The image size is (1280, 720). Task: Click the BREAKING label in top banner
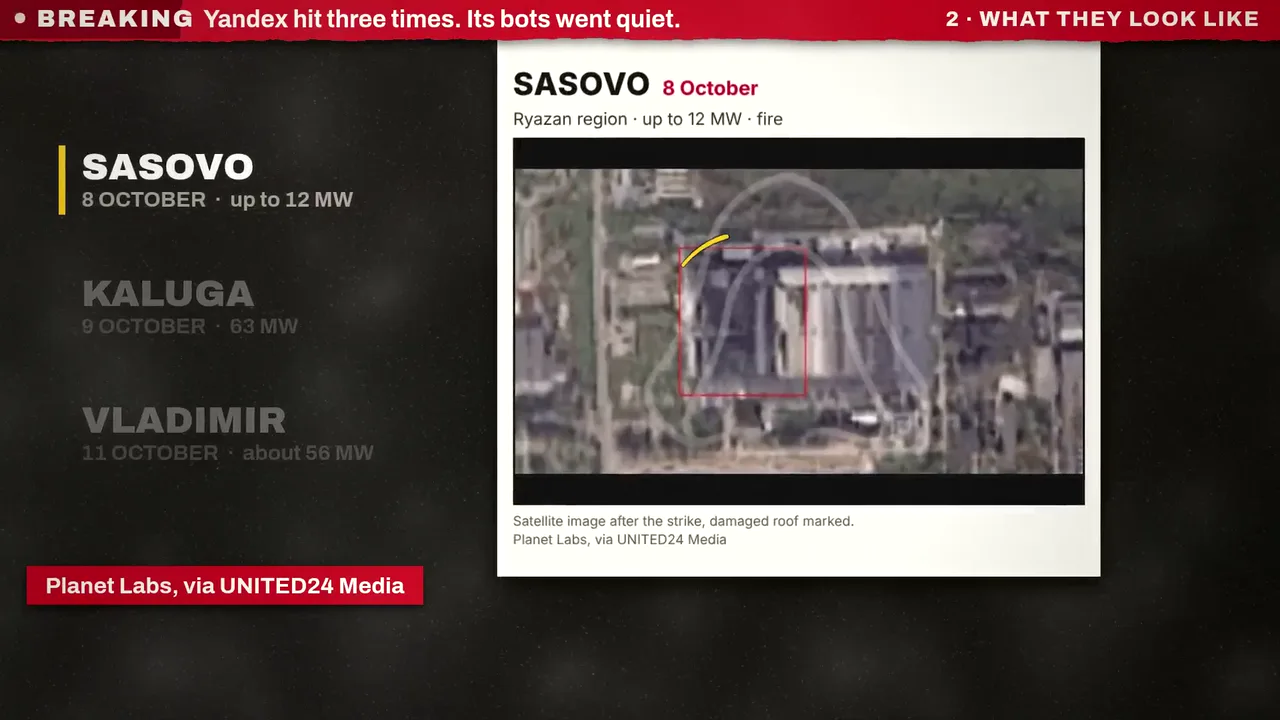click(115, 19)
